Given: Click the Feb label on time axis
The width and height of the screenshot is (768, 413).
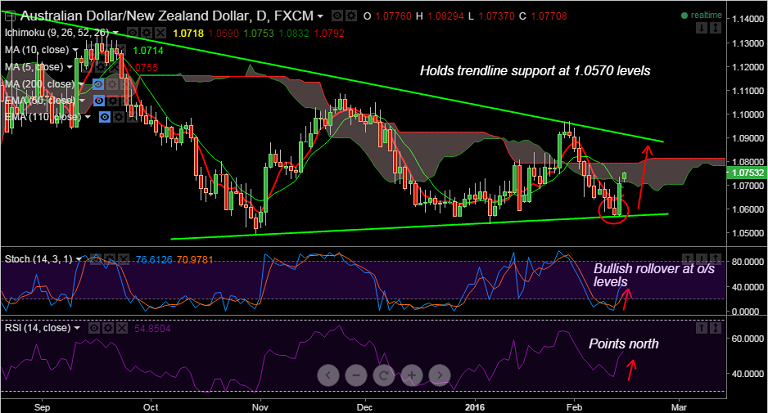Looking at the screenshot, I should pyautogui.click(x=574, y=408).
